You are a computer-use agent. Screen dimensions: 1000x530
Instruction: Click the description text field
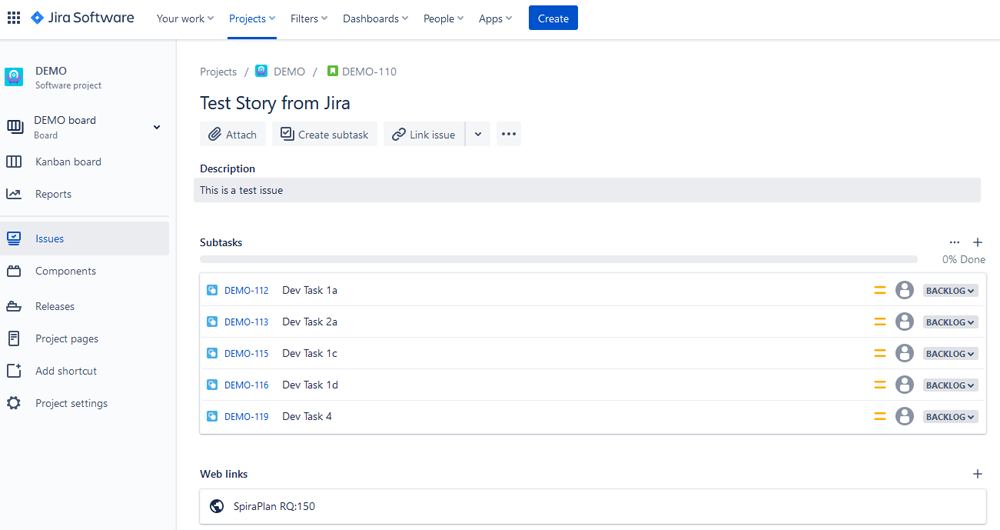coord(587,190)
